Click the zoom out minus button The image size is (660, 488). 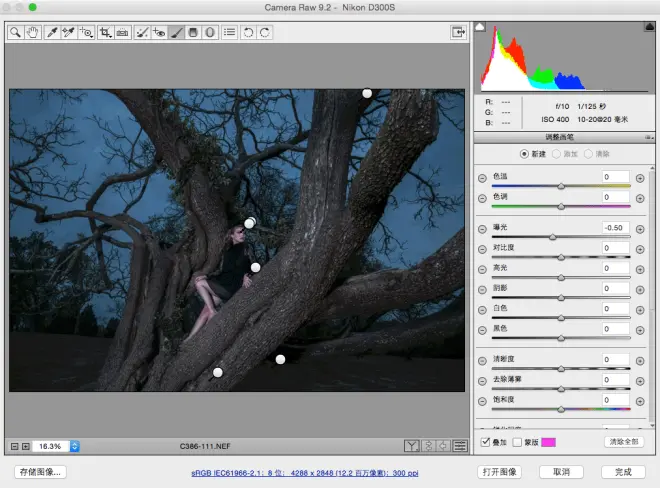14,446
